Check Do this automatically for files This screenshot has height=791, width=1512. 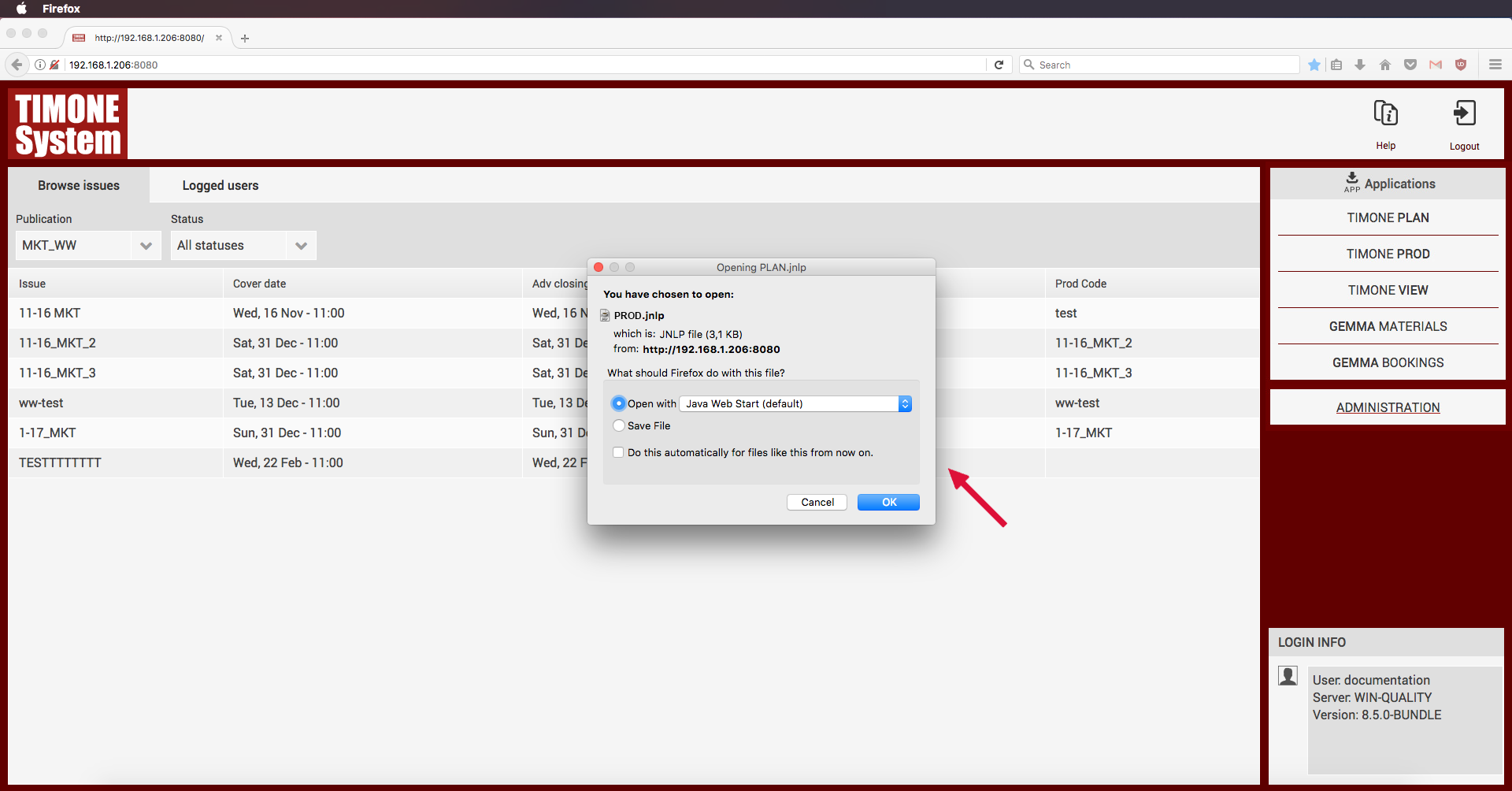[x=618, y=452]
